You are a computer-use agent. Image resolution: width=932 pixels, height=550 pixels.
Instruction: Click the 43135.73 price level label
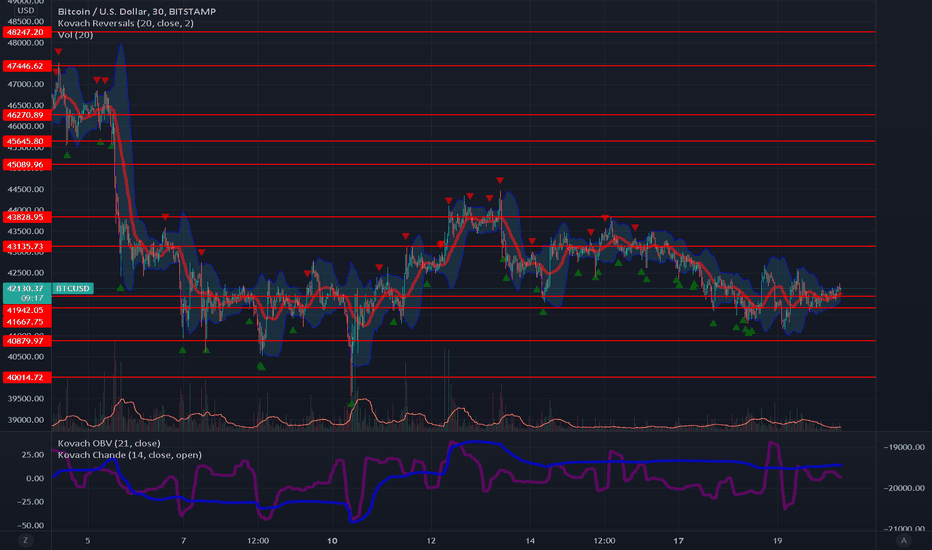pyautogui.click(x=27, y=246)
